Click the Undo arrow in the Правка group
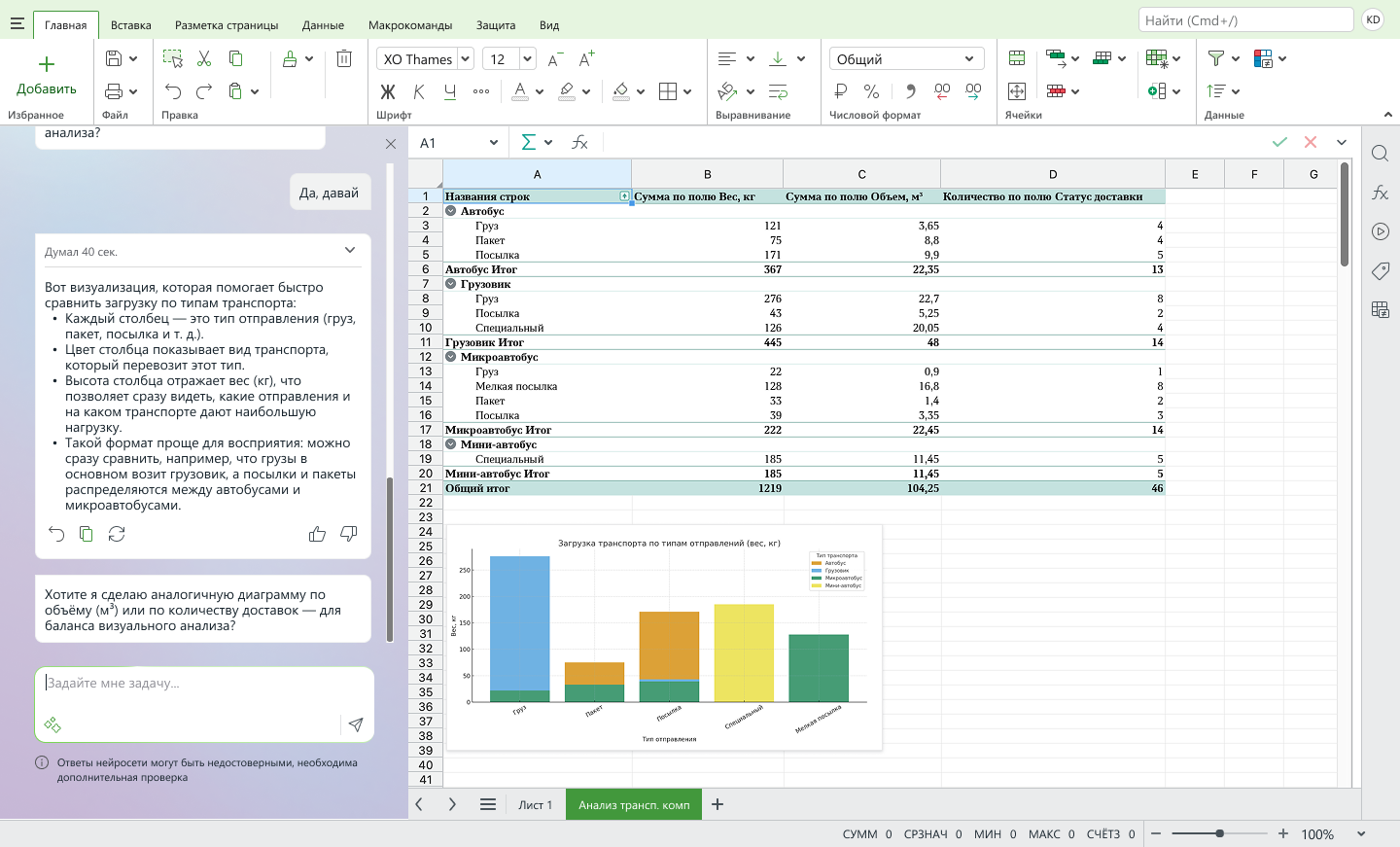 (173, 91)
